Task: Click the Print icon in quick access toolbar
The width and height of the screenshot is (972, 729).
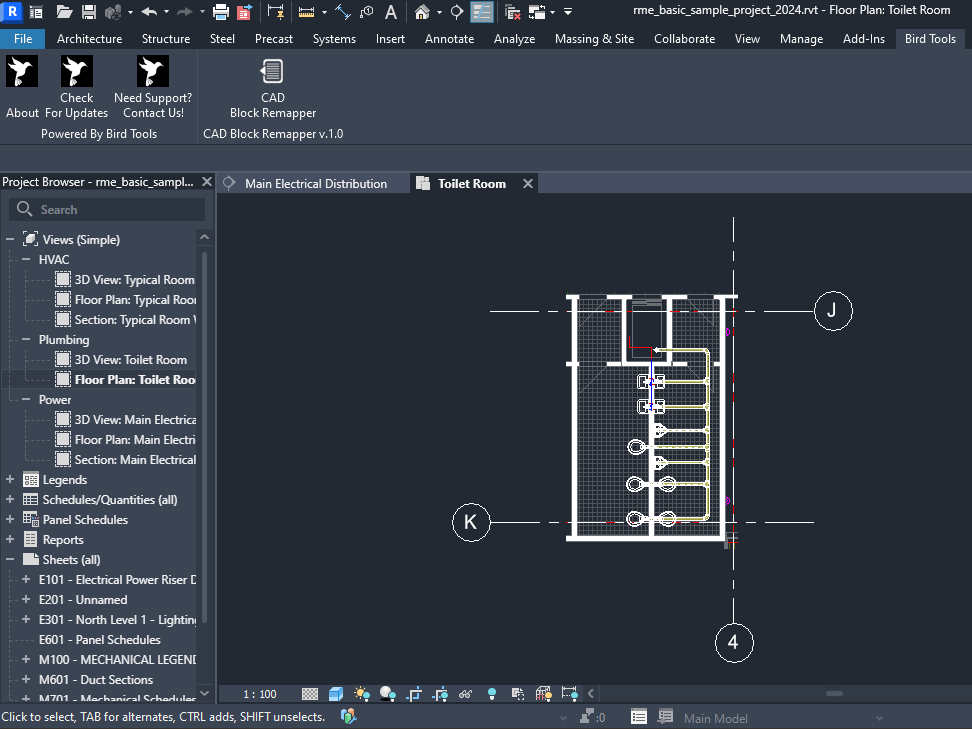Action: point(221,12)
